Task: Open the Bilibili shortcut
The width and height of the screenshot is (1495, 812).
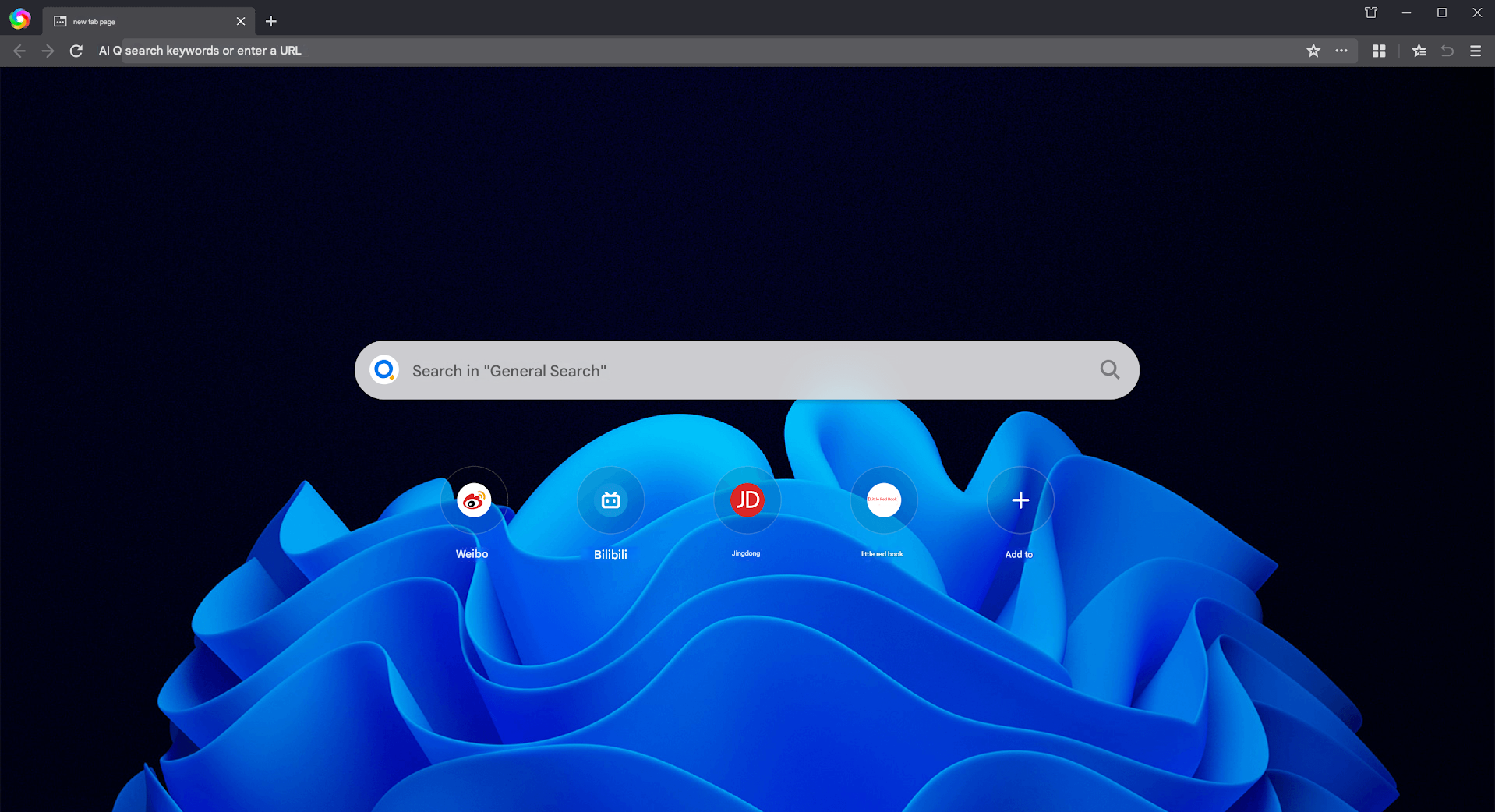Action: tap(610, 500)
